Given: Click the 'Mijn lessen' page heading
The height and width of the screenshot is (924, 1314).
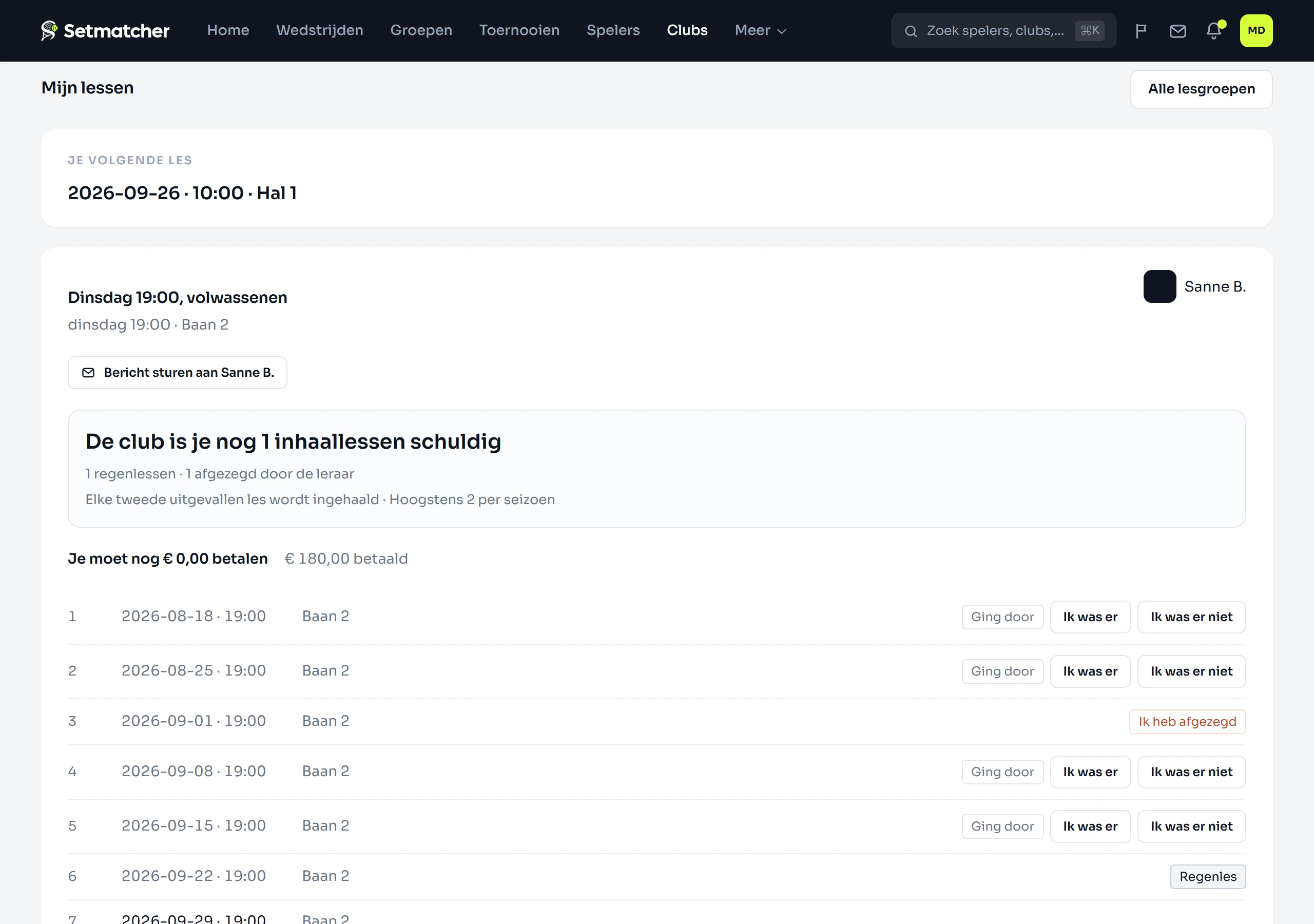Looking at the screenshot, I should point(88,88).
